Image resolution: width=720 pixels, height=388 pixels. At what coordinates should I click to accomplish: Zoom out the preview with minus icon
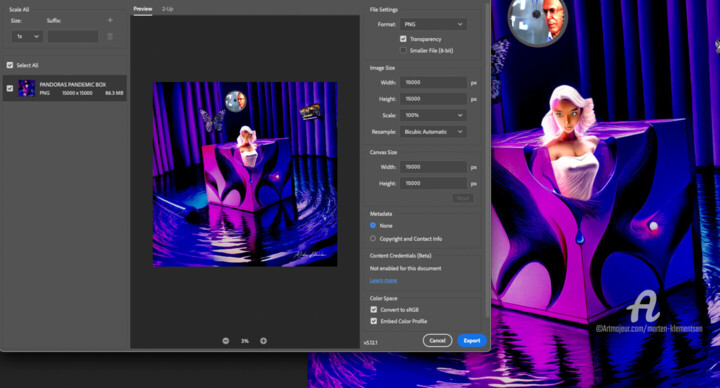pos(225,341)
